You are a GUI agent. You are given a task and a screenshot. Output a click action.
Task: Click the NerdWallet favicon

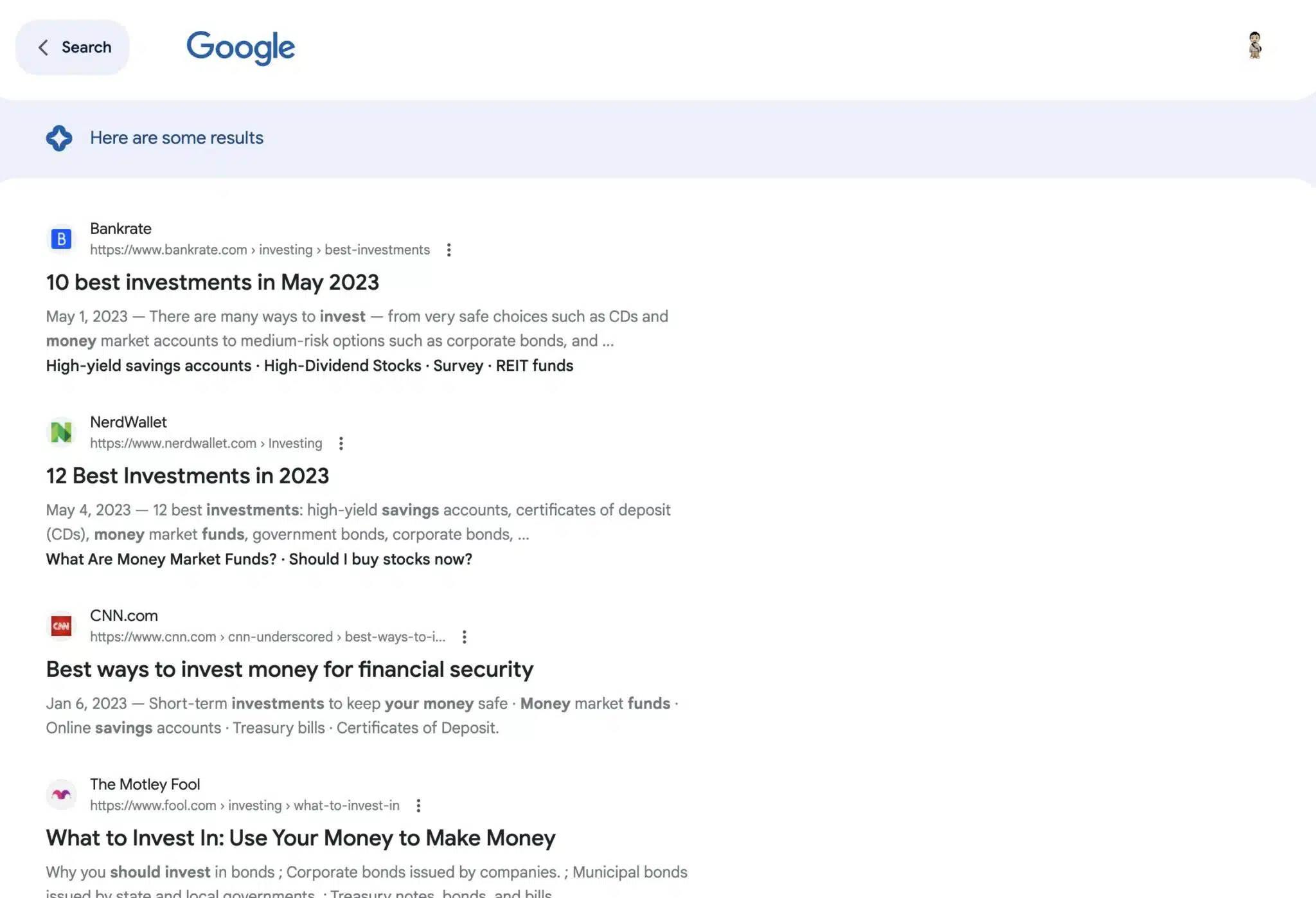[61, 433]
